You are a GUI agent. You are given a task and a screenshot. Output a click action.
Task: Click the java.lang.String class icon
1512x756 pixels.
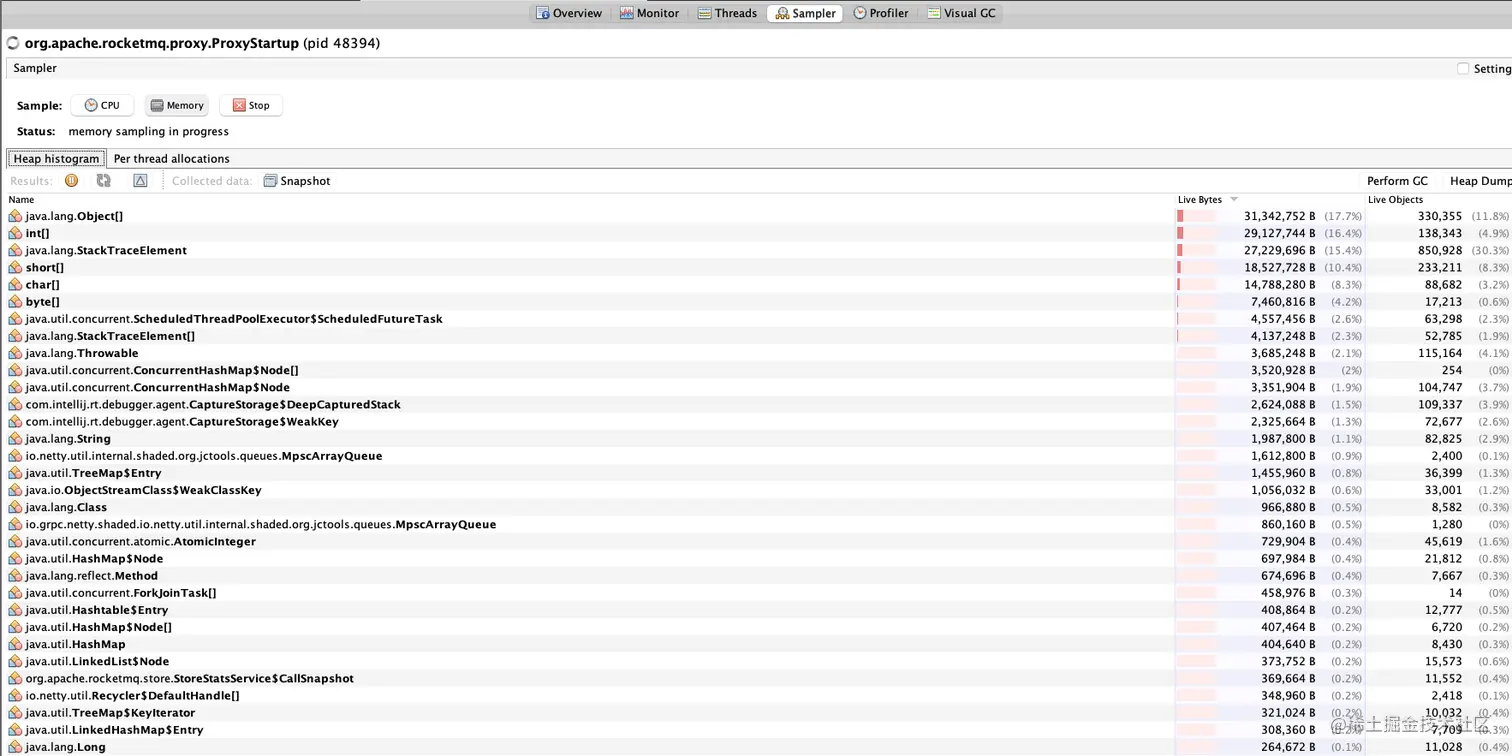coord(15,439)
